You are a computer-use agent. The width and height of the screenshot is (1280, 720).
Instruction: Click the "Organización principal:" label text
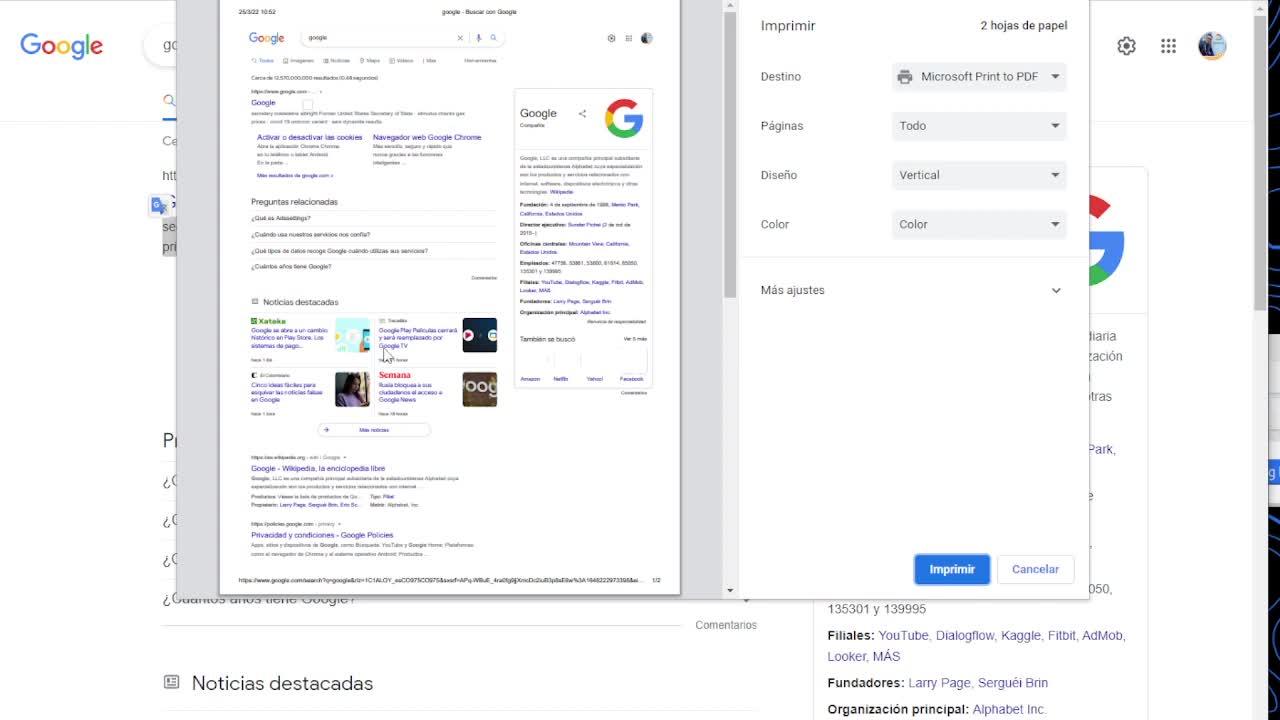897,710
